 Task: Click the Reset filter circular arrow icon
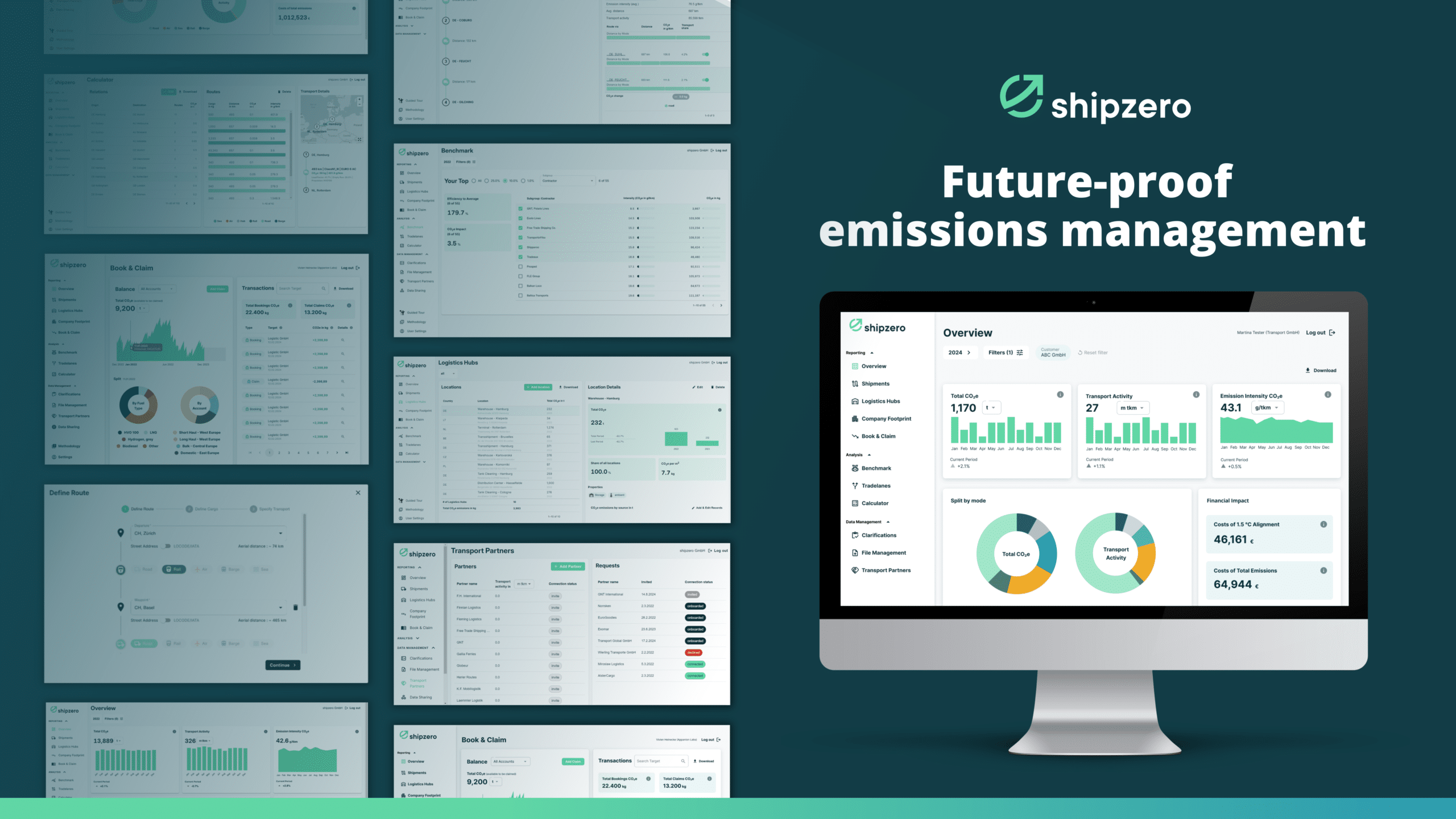(x=1080, y=353)
